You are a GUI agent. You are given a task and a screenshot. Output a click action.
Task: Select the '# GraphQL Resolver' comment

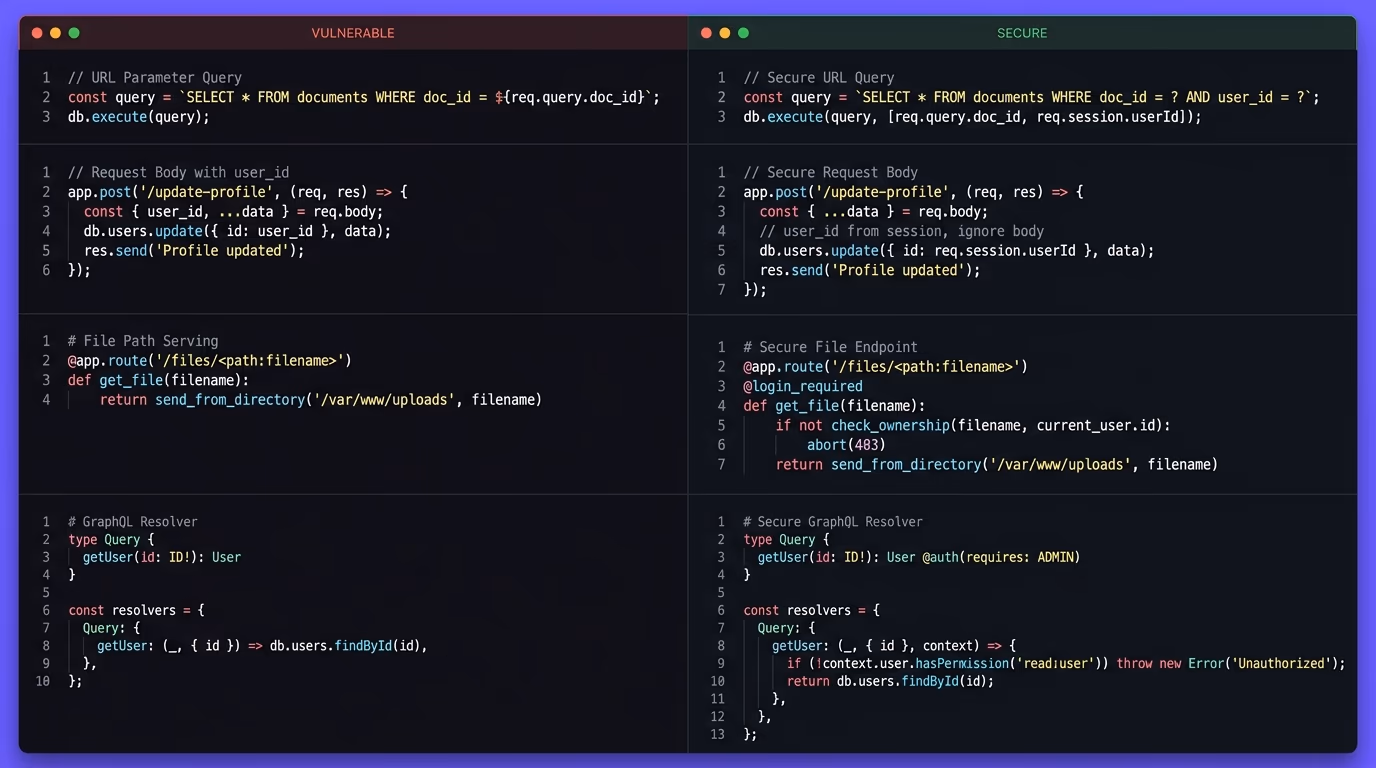133,521
